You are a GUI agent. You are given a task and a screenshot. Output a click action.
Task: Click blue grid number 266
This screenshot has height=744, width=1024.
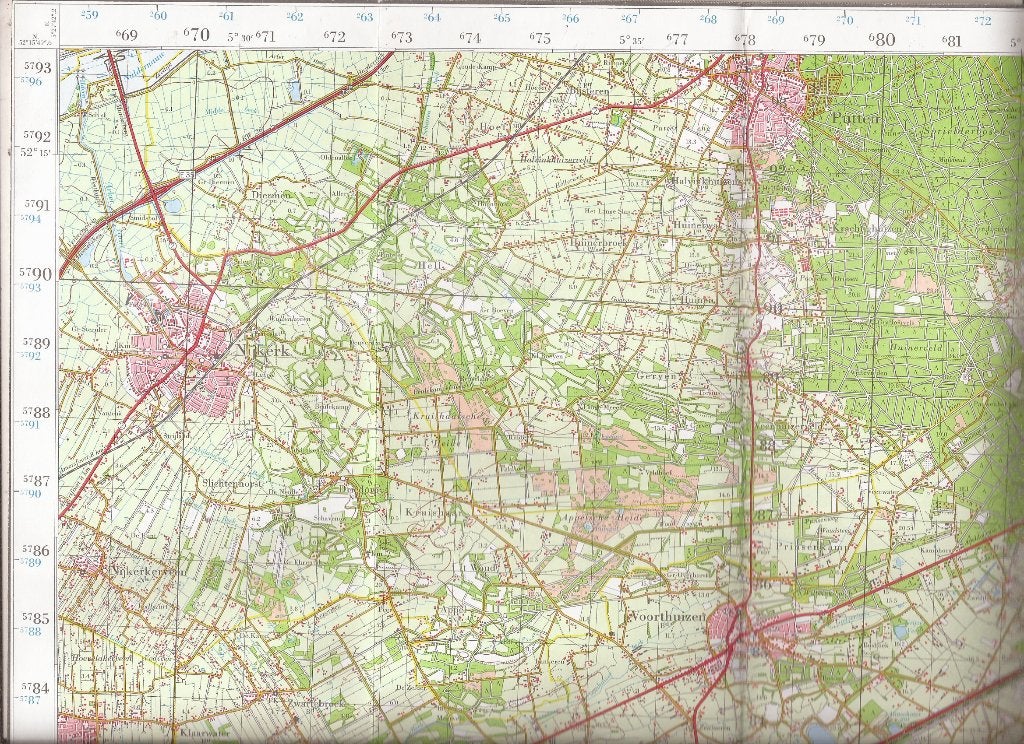pos(570,18)
